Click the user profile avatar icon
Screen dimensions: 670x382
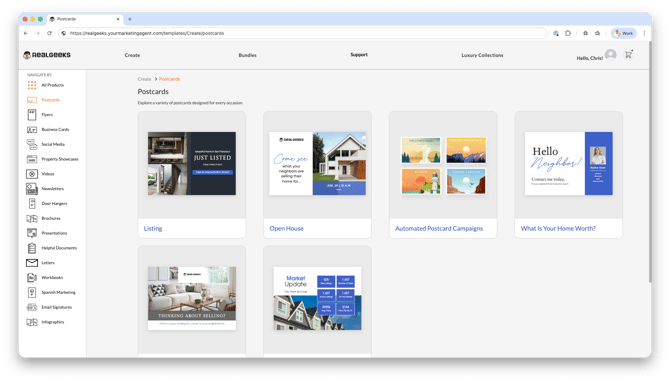click(611, 55)
